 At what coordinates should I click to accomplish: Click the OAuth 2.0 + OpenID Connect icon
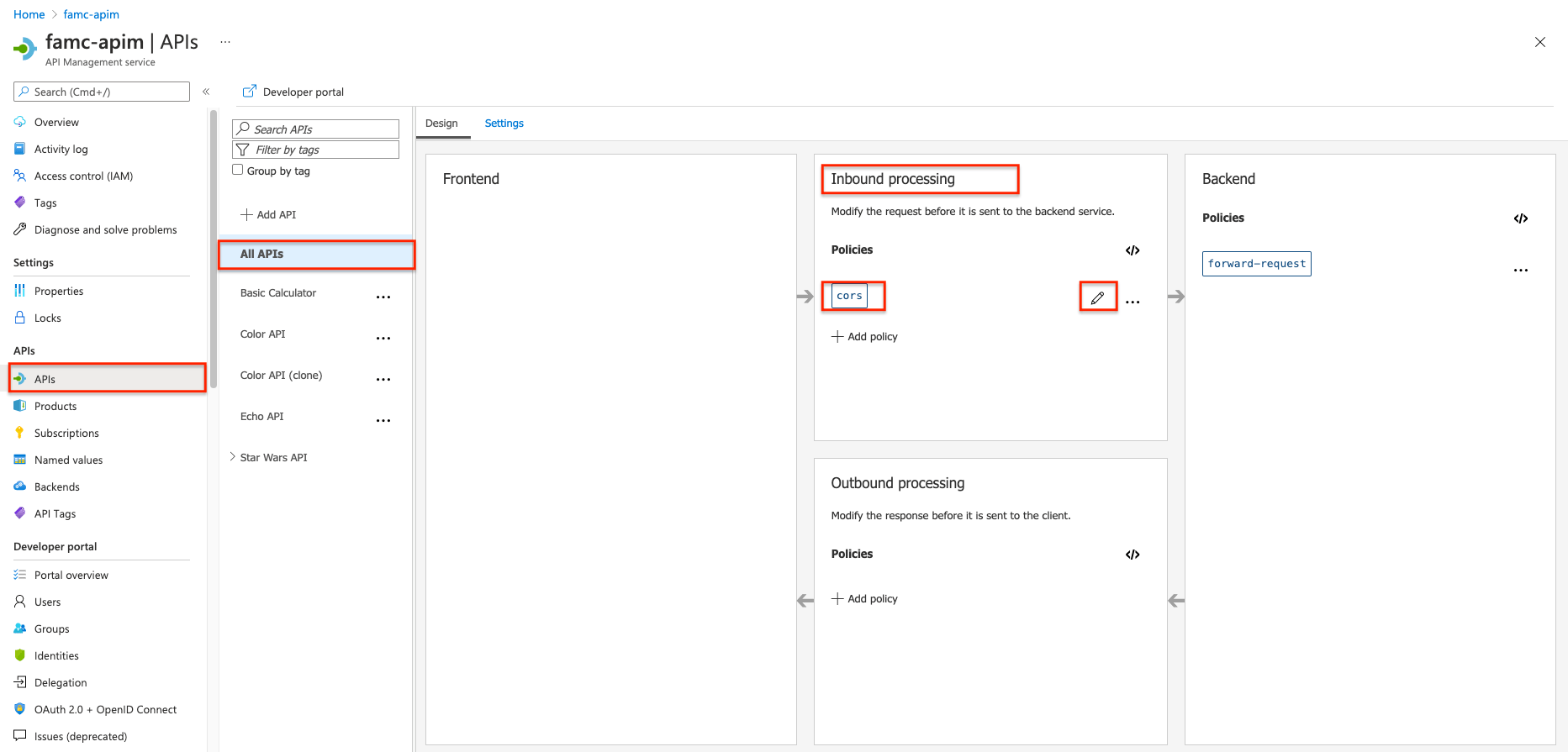coord(19,709)
